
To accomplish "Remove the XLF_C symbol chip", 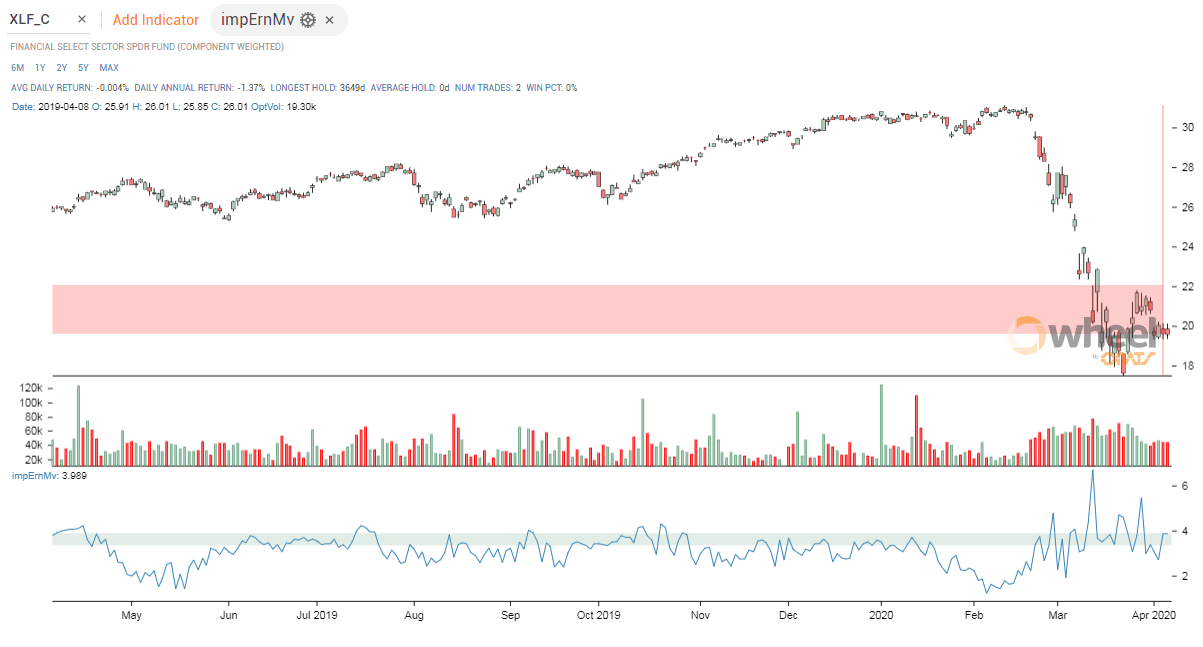I will point(82,20).
